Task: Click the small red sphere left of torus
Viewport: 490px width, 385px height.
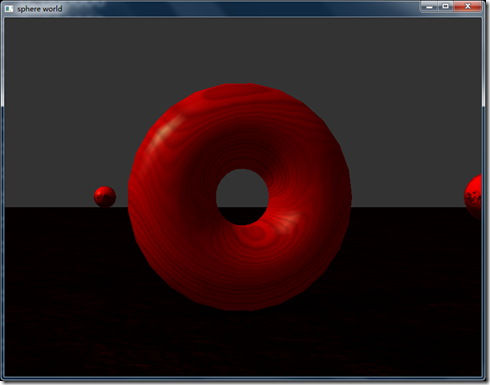Action: (105, 197)
